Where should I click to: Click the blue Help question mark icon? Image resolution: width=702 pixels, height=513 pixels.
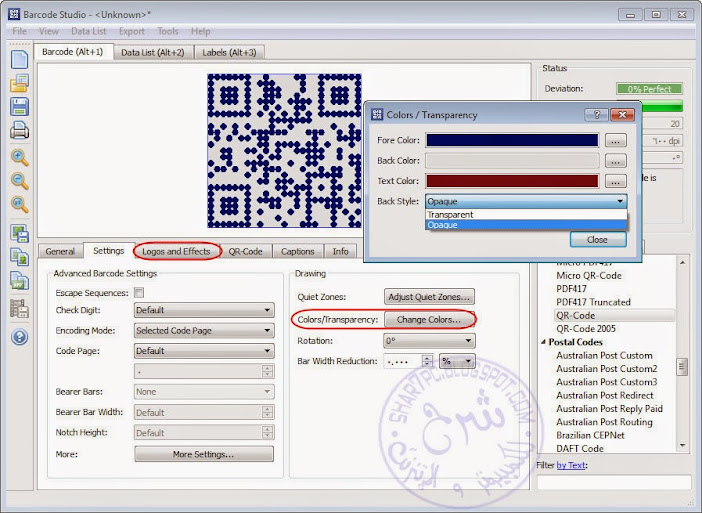click(x=19, y=337)
